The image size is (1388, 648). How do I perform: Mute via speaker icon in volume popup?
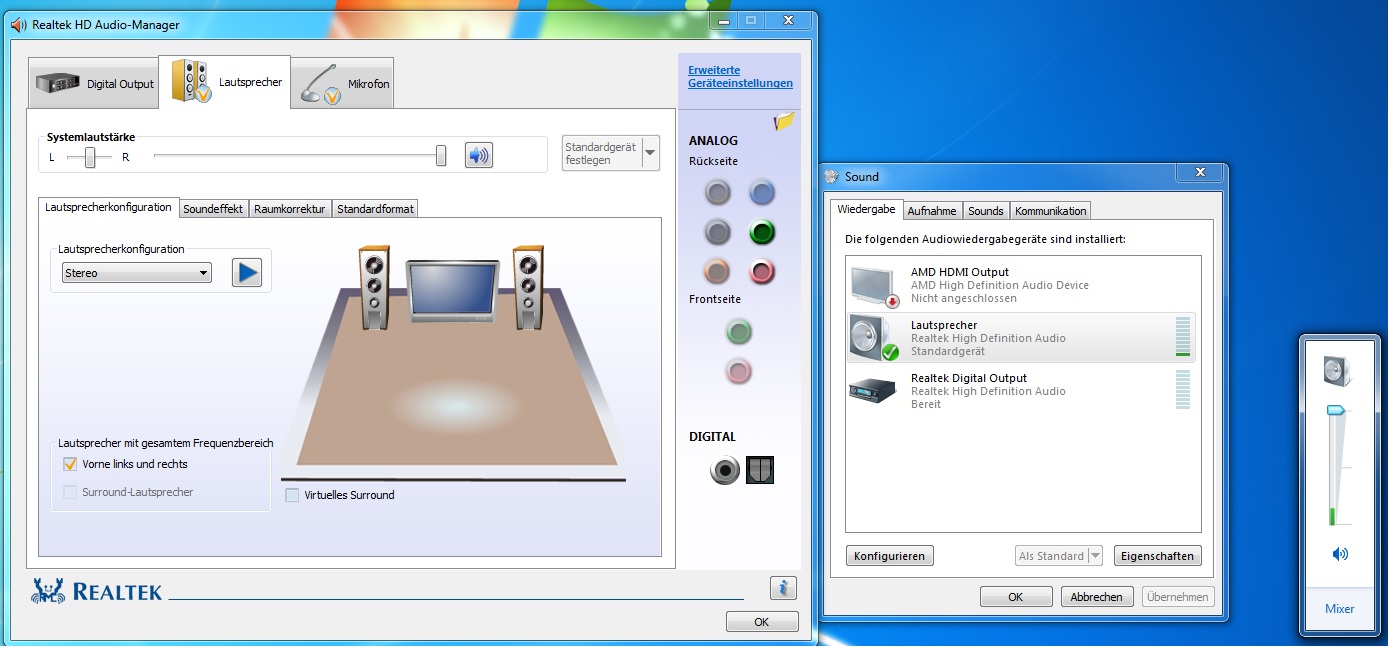pyautogui.click(x=1340, y=554)
